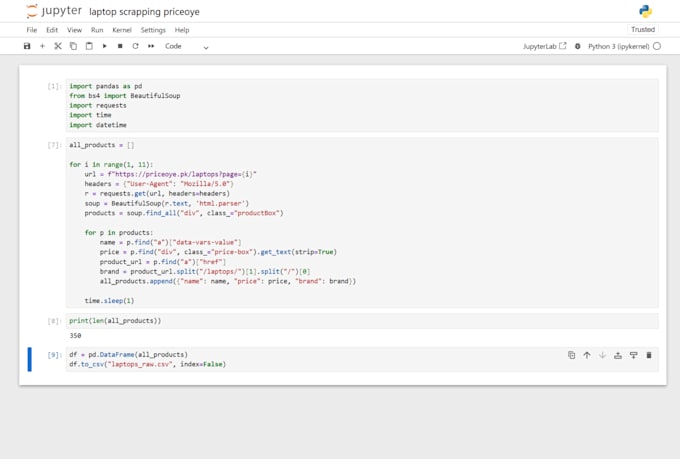Open the Edit menu
Image resolution: width=680 pixels, height=459 pixels.
pos(52,30)
